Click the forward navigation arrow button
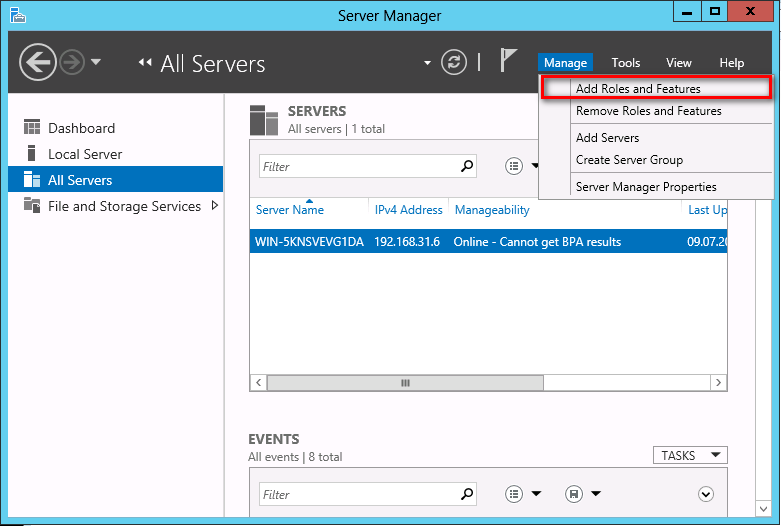This screenshot has width=781, height=526. [72, 63]
